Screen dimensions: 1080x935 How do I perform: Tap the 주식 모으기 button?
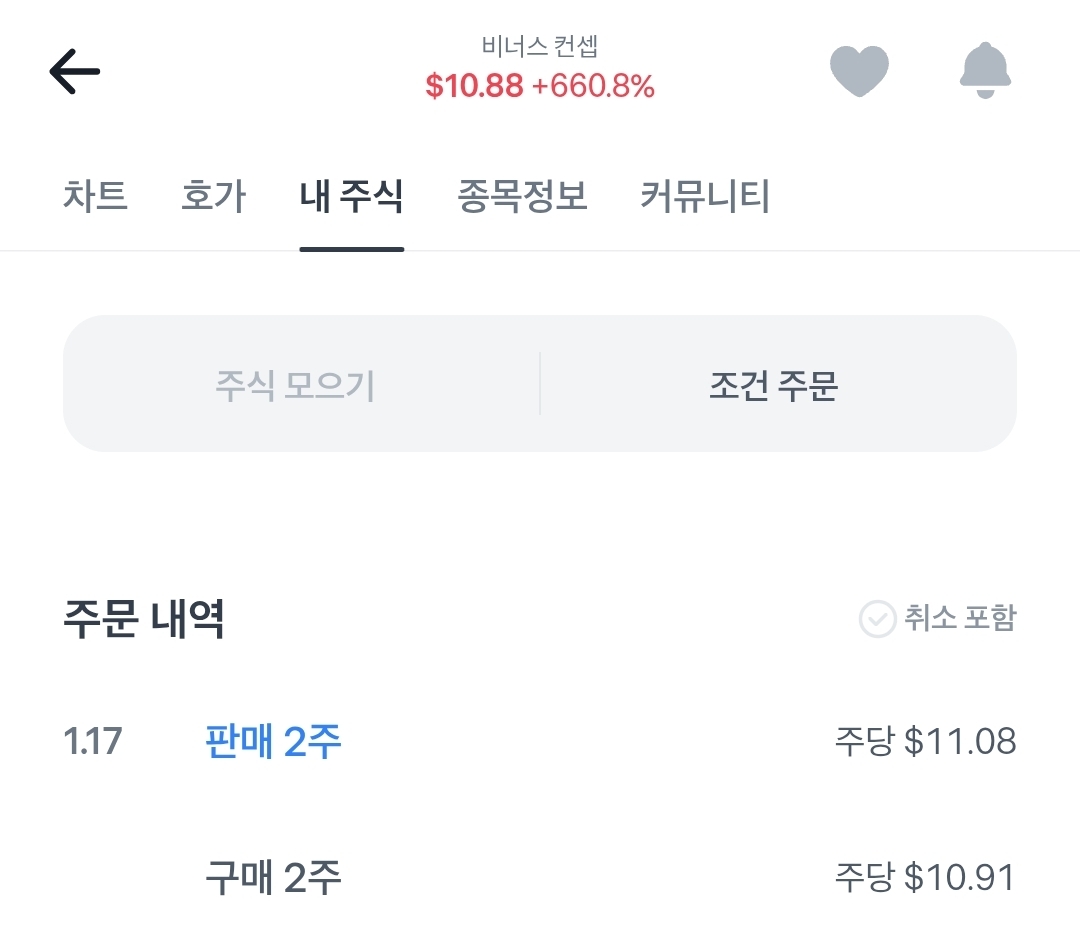(x=295, y=384)
